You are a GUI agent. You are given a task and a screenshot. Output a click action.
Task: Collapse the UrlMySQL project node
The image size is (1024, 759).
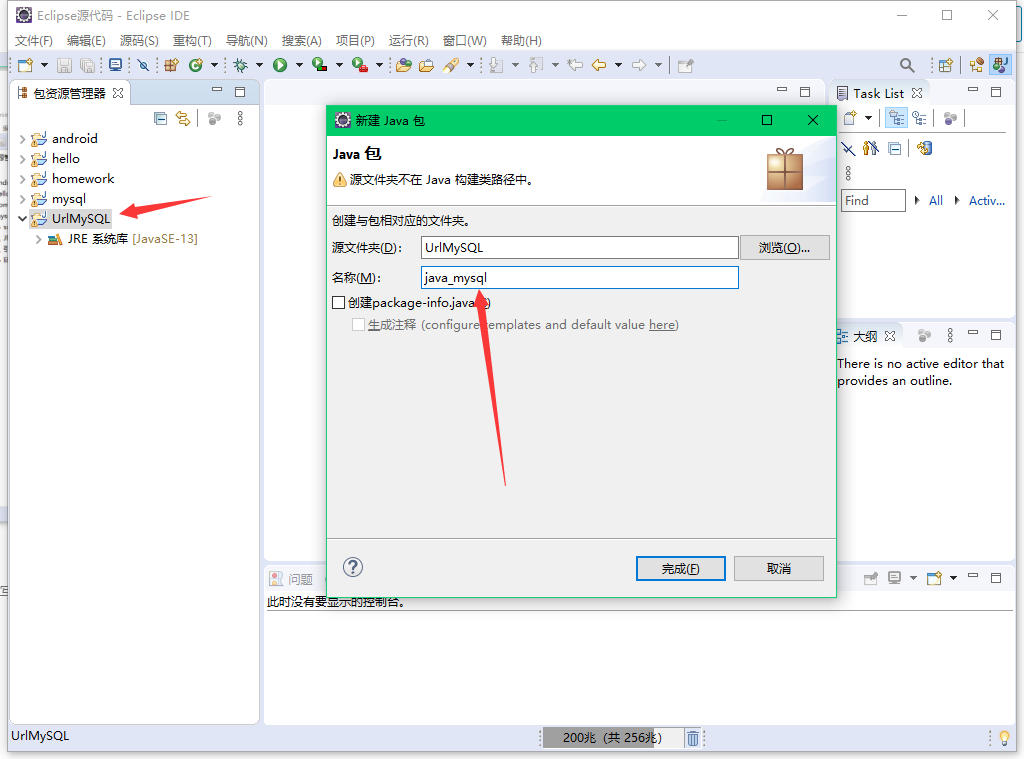coord(22,218)
